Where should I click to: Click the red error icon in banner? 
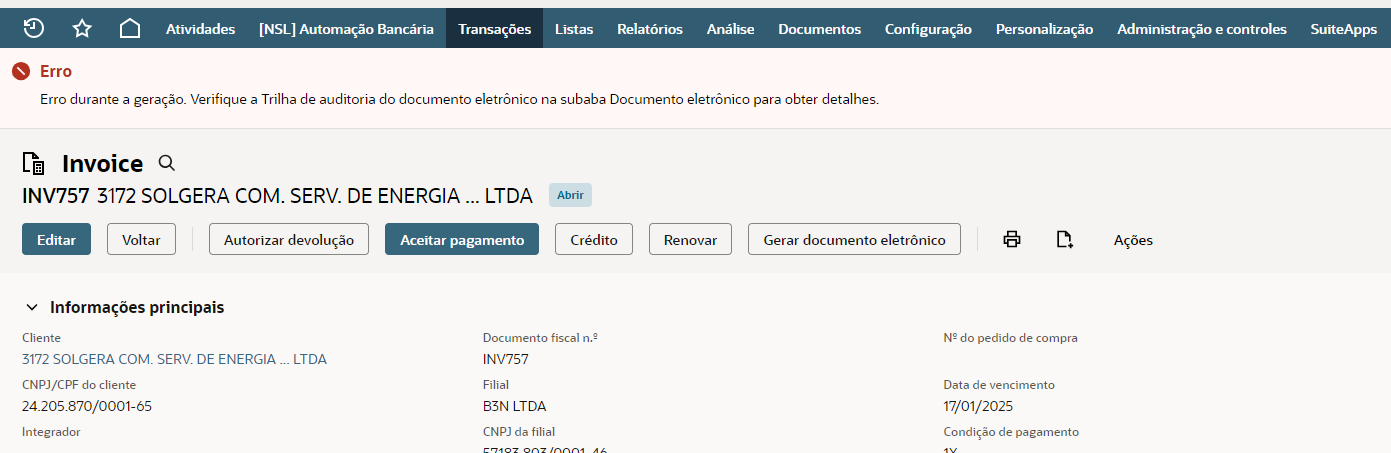tap(20, 72)
